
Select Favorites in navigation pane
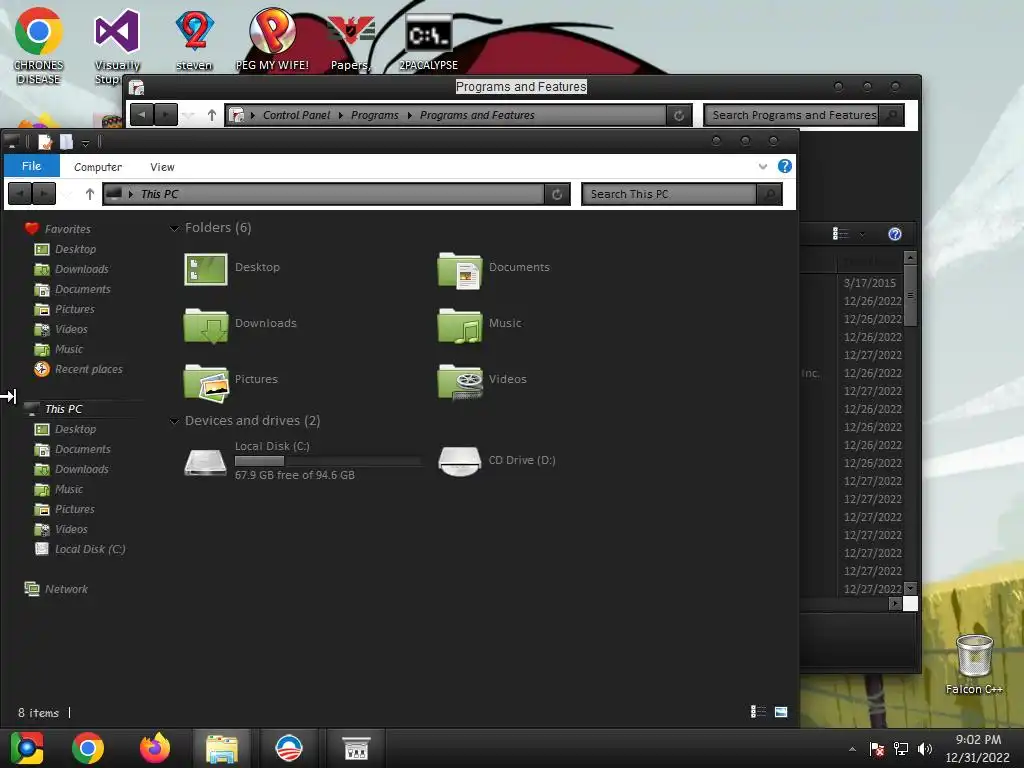67,229
